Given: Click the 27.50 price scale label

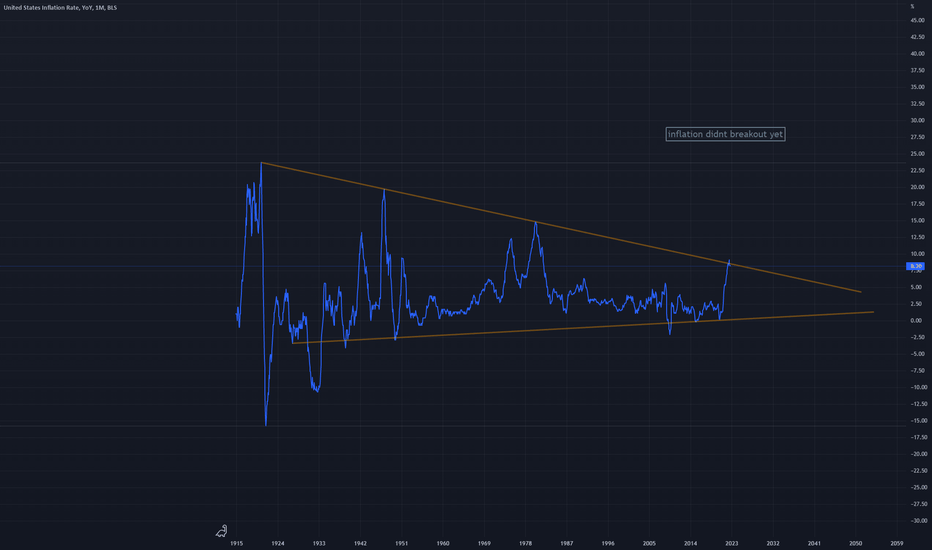Looking at the screenshot, I should pos(917,137).
